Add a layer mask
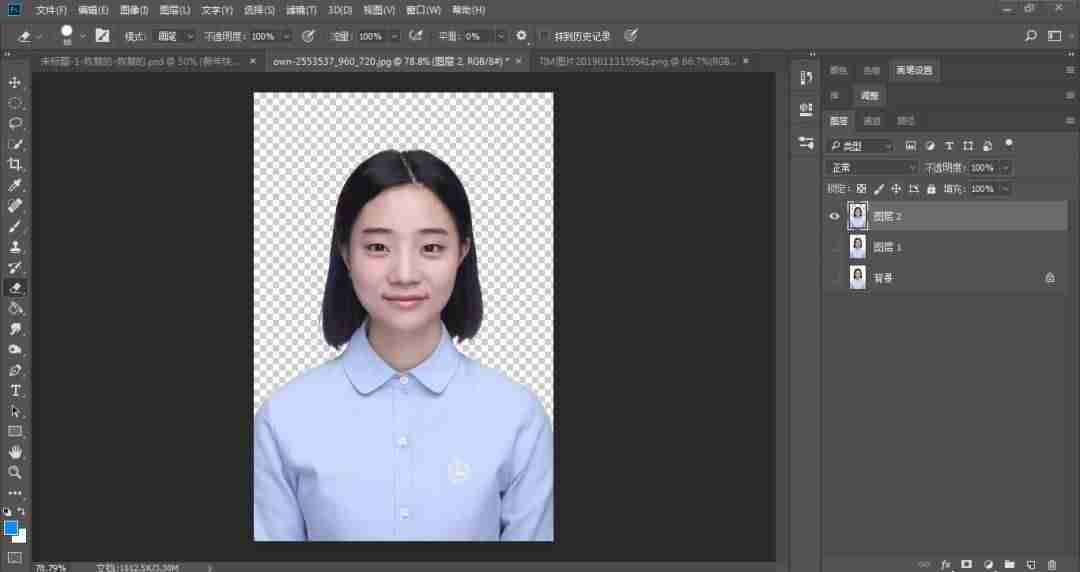1080x572 pixels. click(966, 564)
